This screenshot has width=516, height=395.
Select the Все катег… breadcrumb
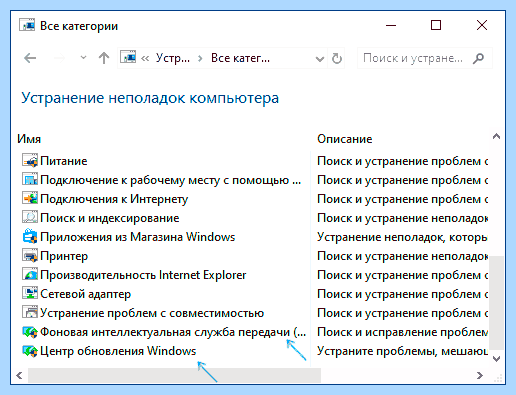[x=240, y=58]
